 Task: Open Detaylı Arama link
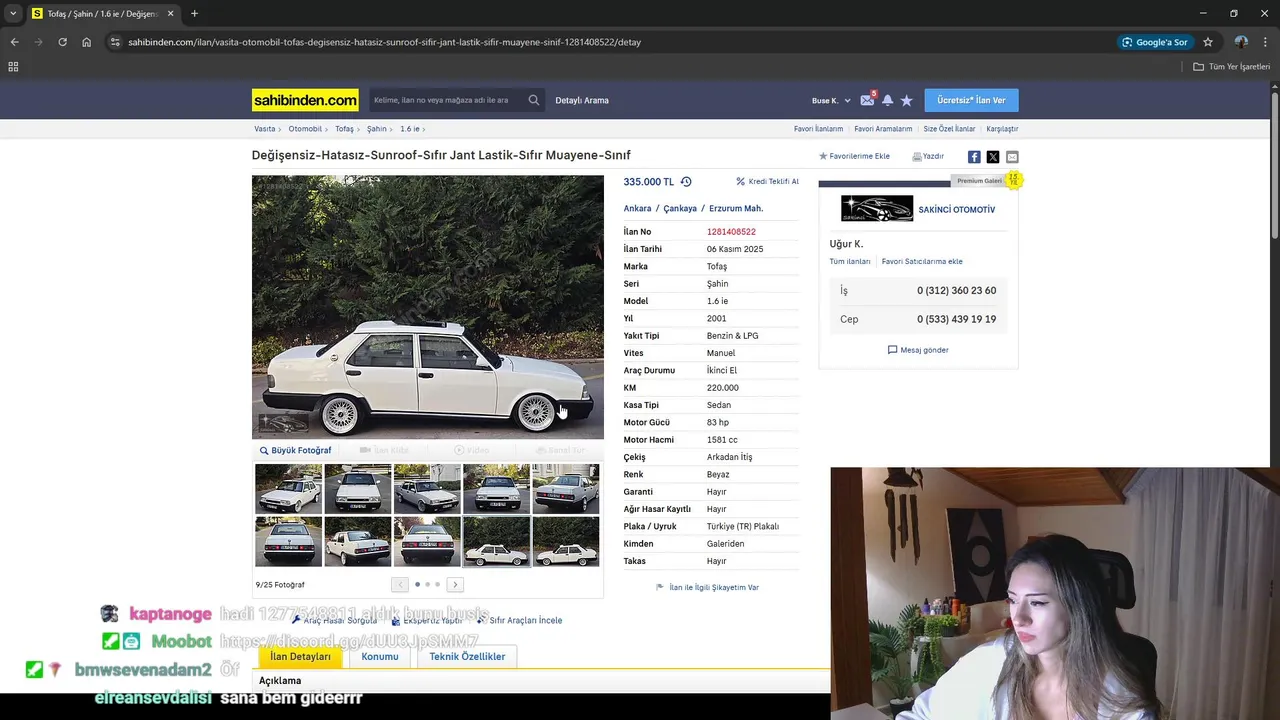tap(582, 100)
